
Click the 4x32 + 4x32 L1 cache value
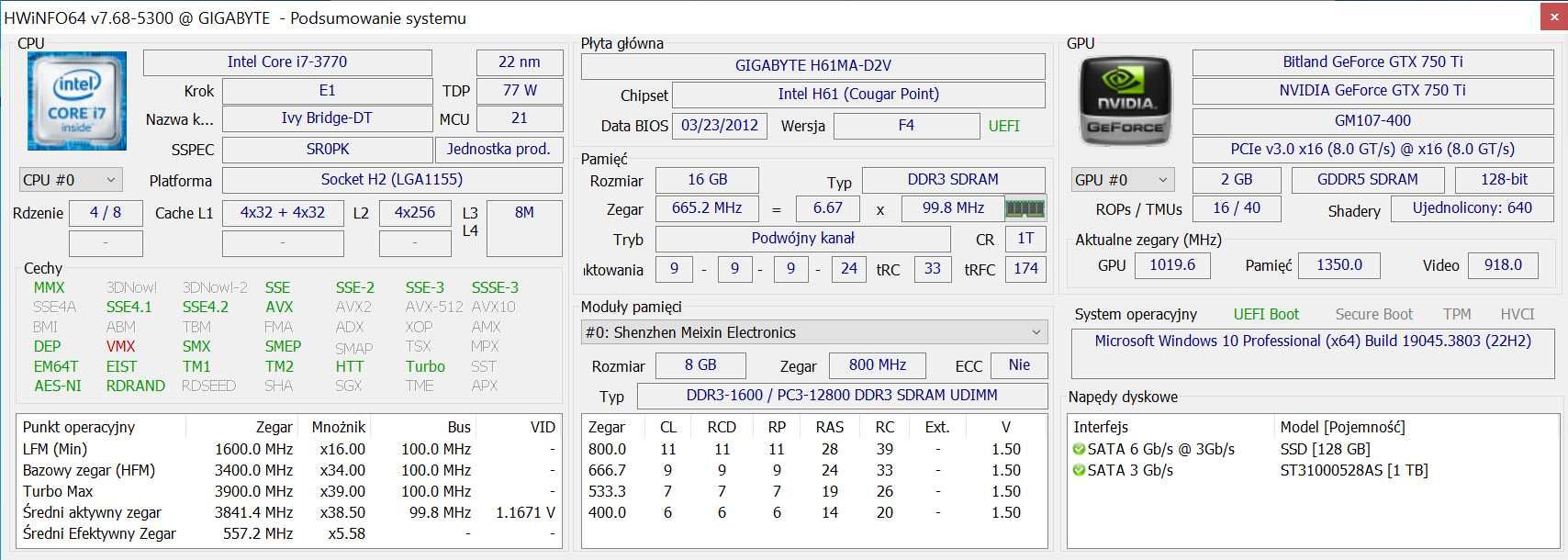283,213
